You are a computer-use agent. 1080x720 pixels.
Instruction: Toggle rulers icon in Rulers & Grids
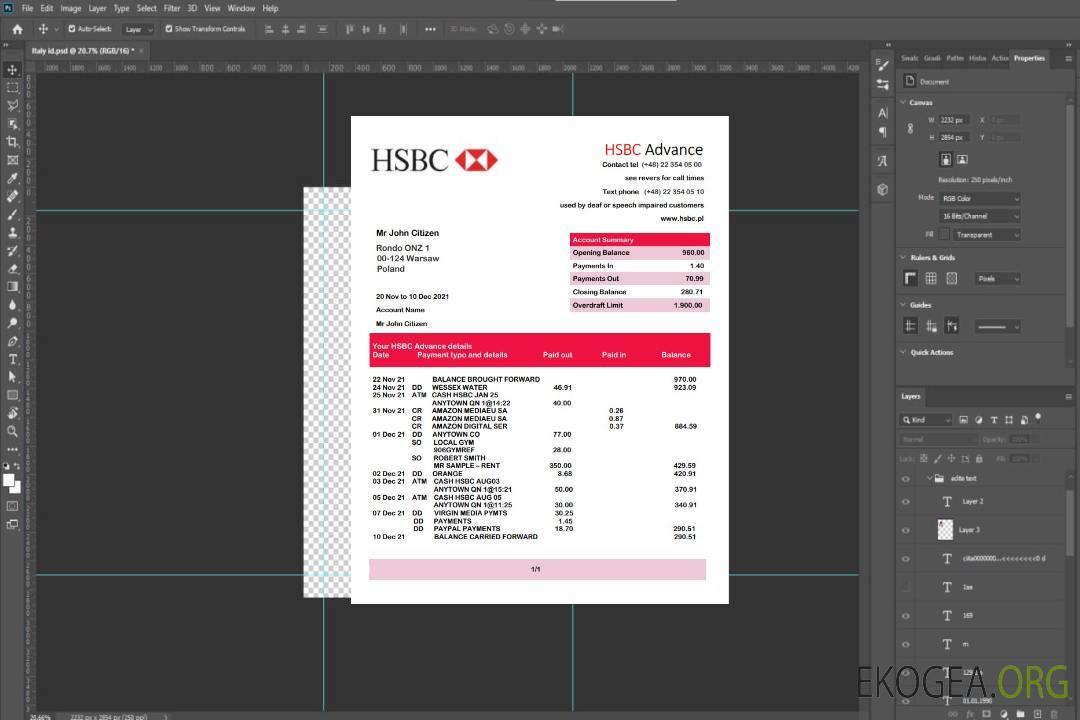[x=910, y=278]
